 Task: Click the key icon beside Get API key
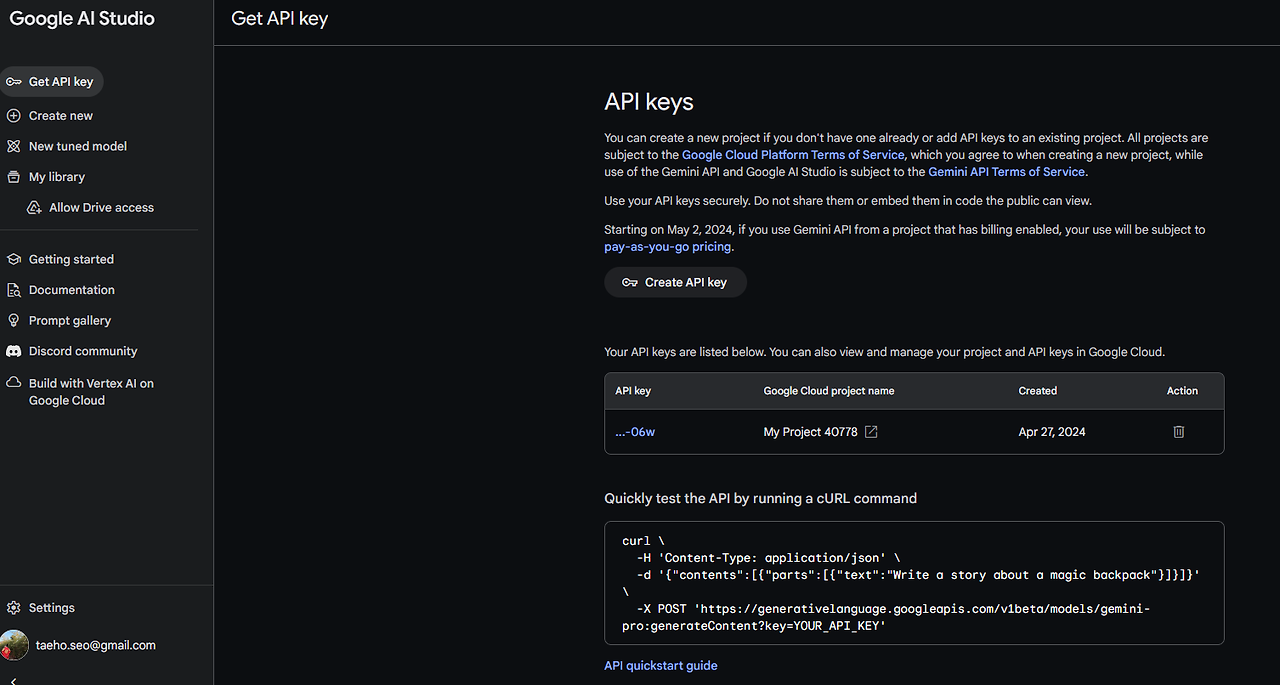click(14, 82)
